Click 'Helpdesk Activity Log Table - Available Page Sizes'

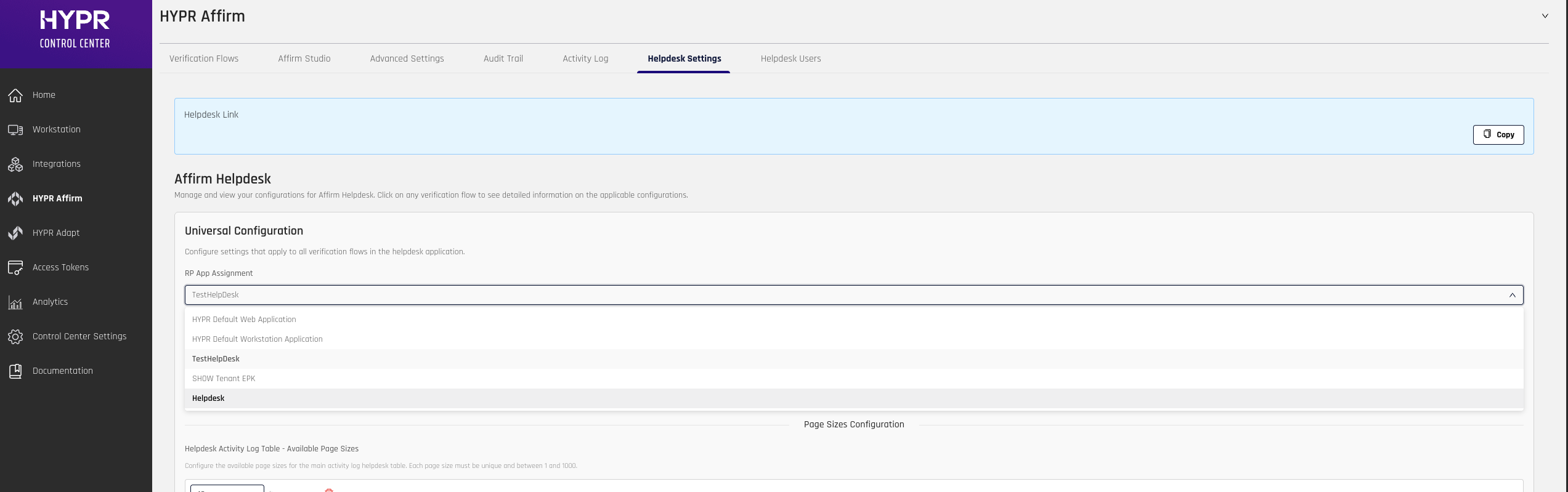(272, 449)
